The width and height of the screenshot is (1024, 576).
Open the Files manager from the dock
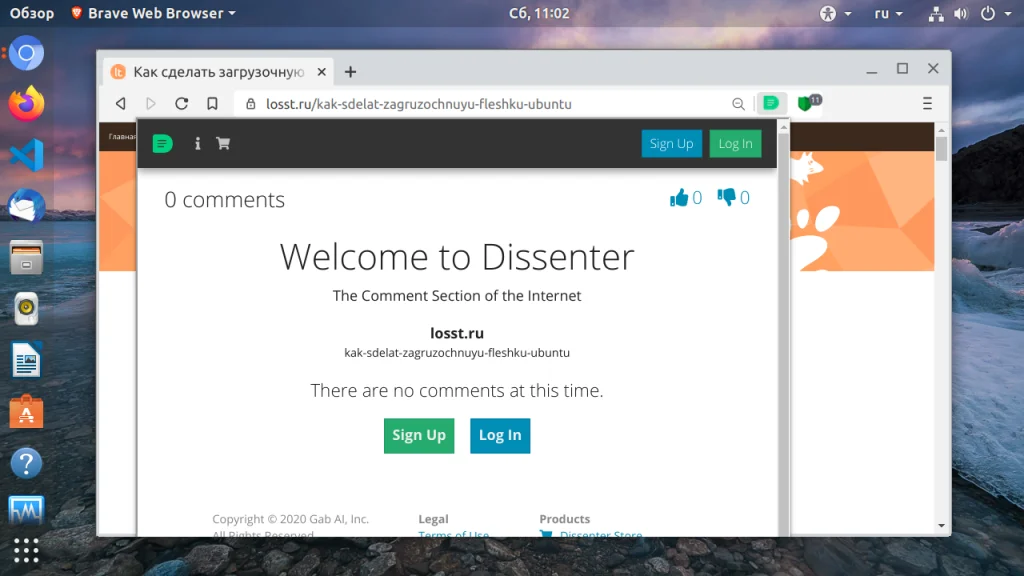(26, 257)
